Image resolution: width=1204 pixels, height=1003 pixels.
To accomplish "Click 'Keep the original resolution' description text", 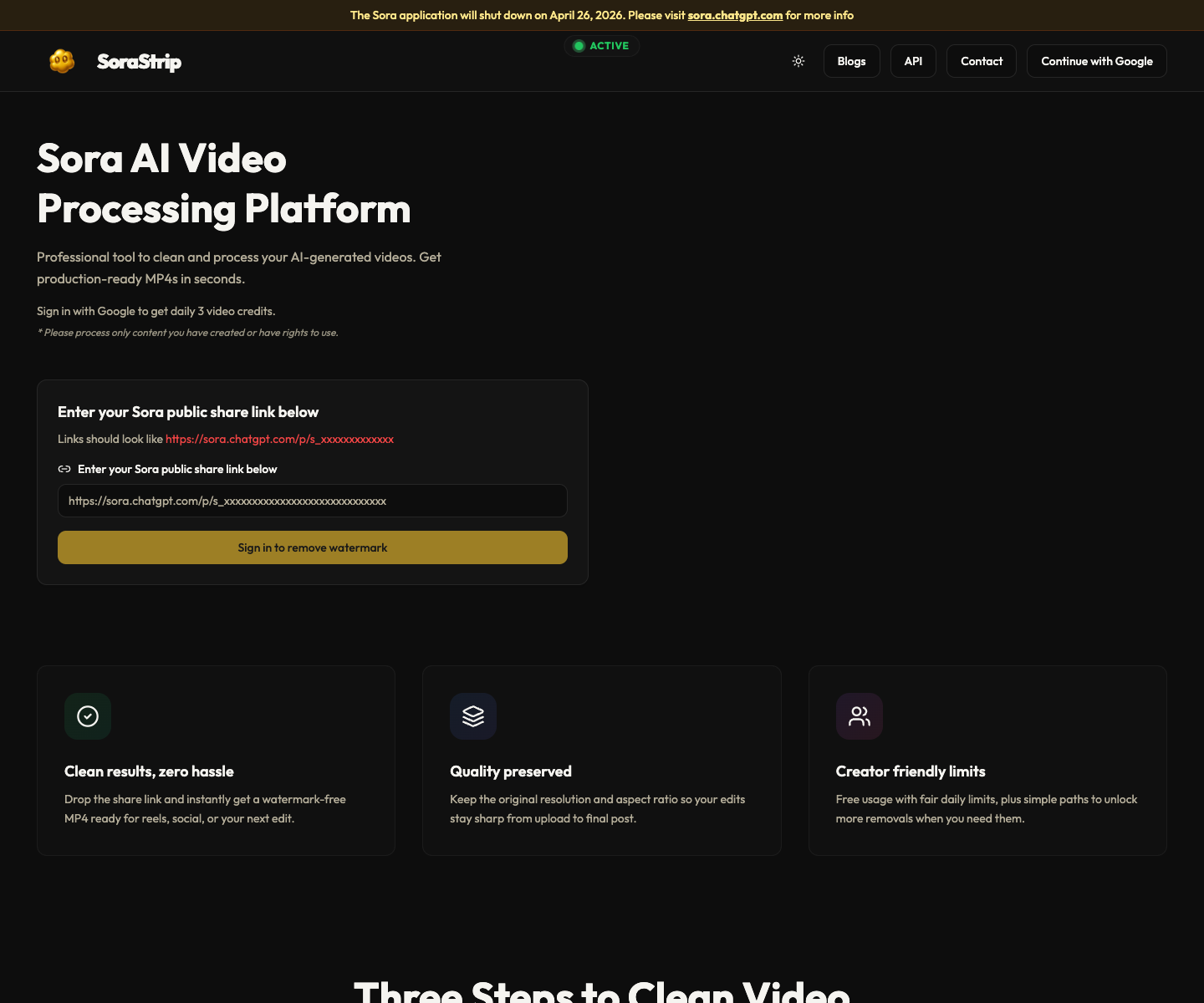I will [x=597, y=809].
